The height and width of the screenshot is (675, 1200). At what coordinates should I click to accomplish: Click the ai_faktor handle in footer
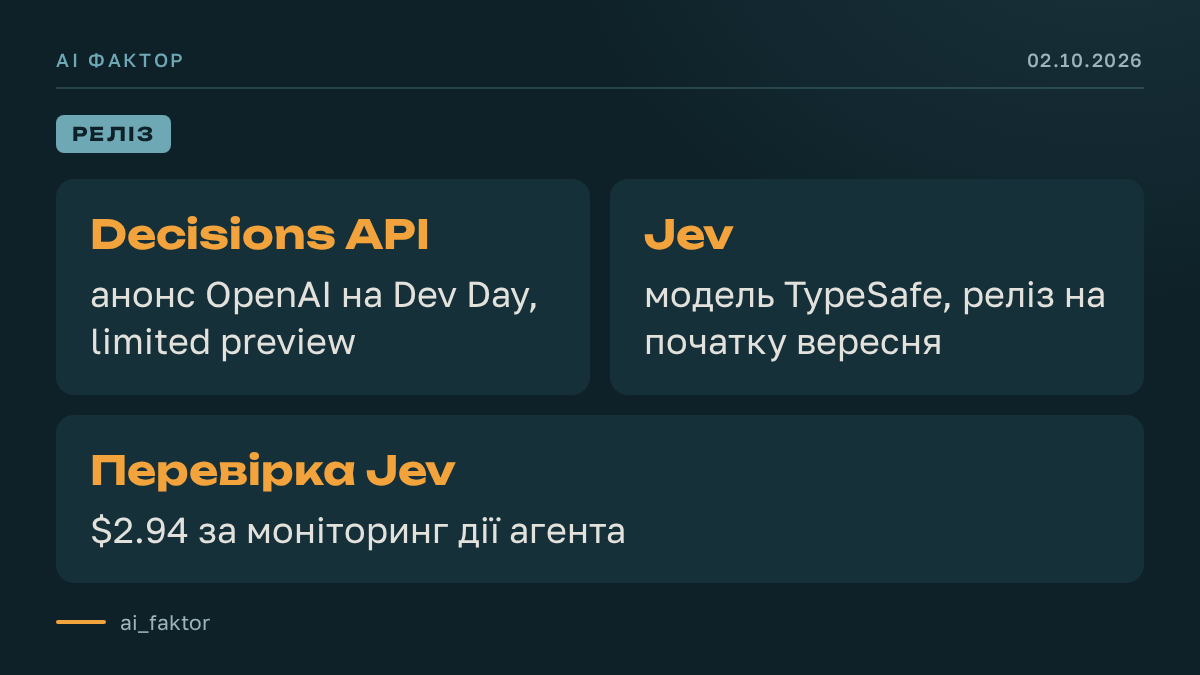coord(165,622)
